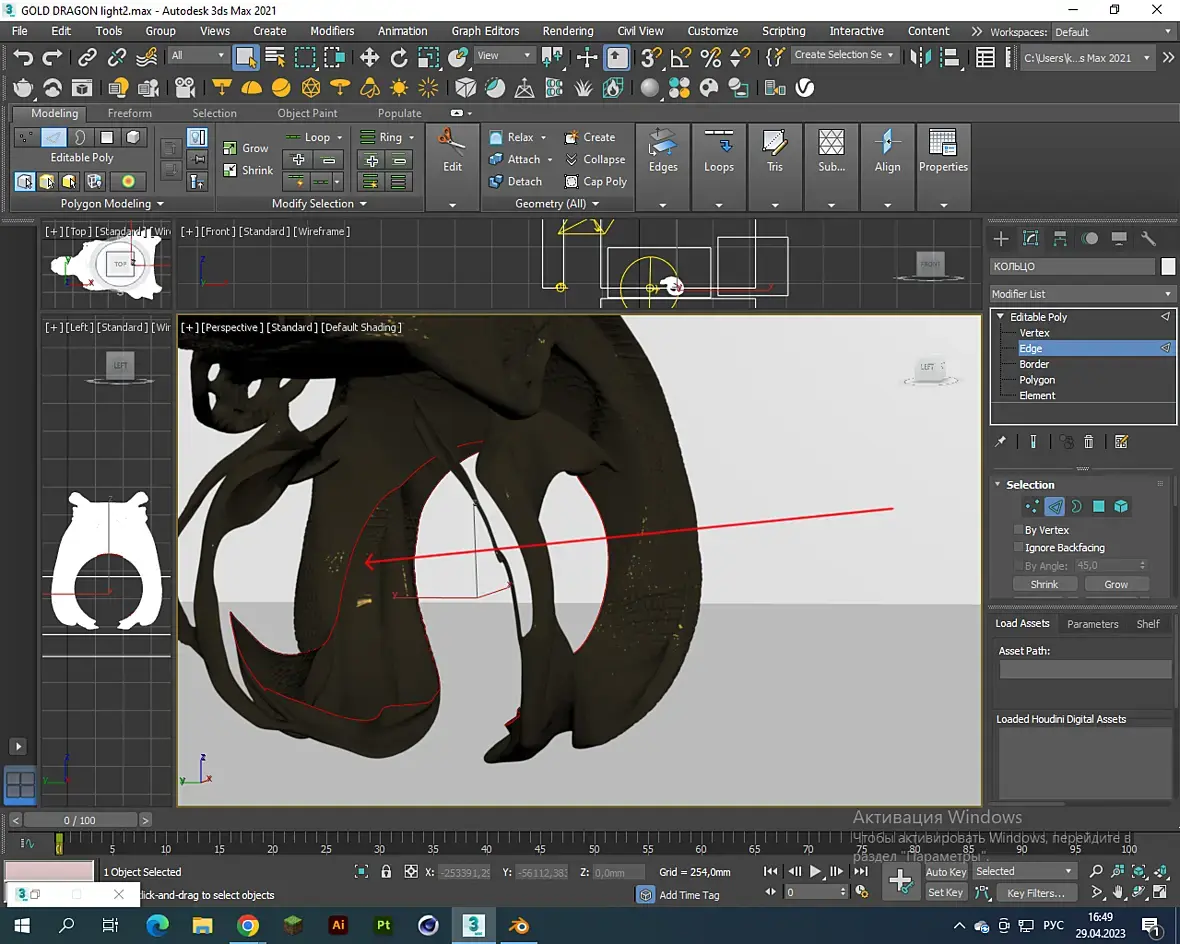Click the object color swatch beside the name

pyautogui.click(x=1167, y=266)
